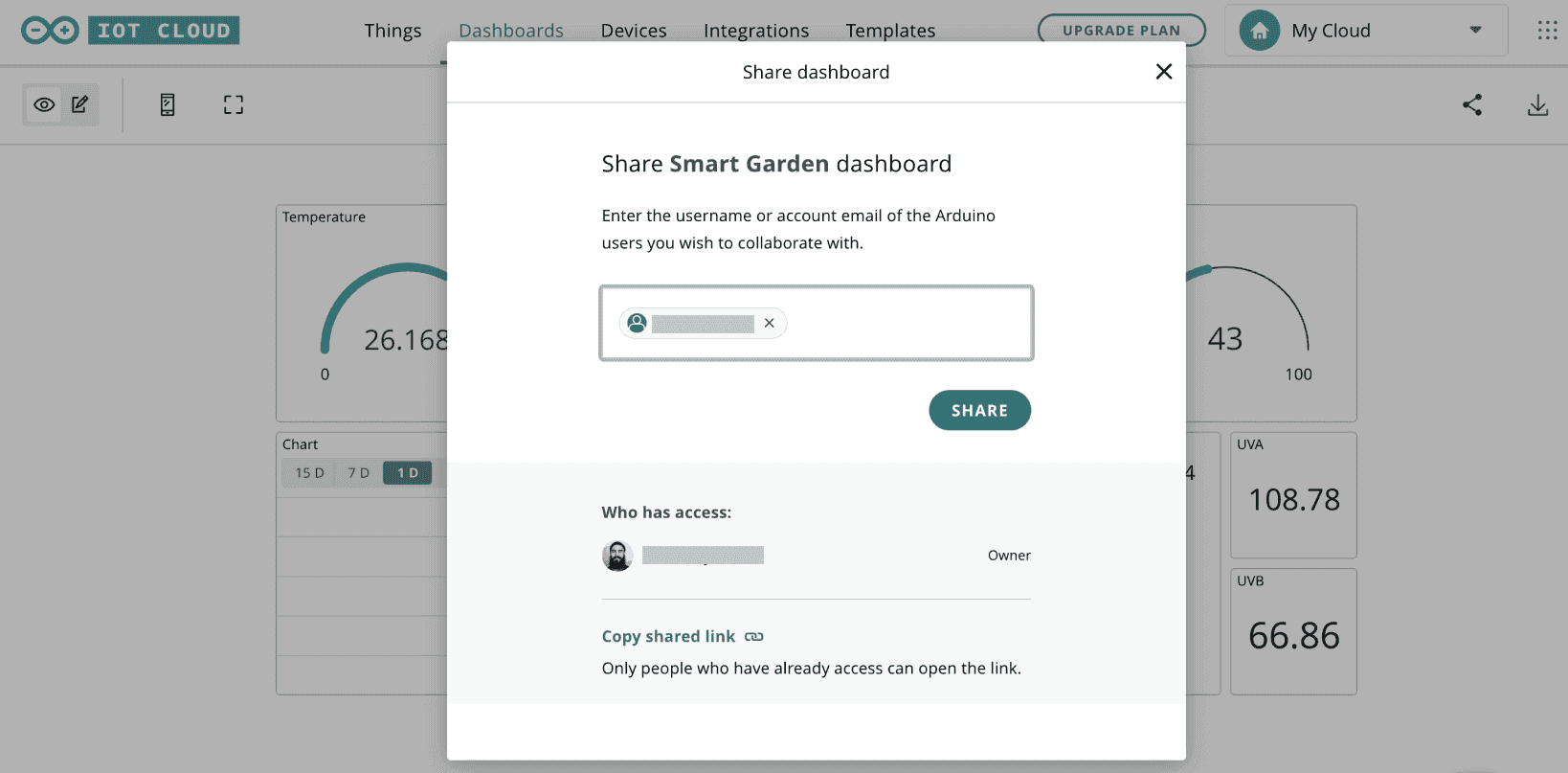Open the mobile layout preview icon
The width and height of the screenshot is (1568, 773).
point(168,104)
